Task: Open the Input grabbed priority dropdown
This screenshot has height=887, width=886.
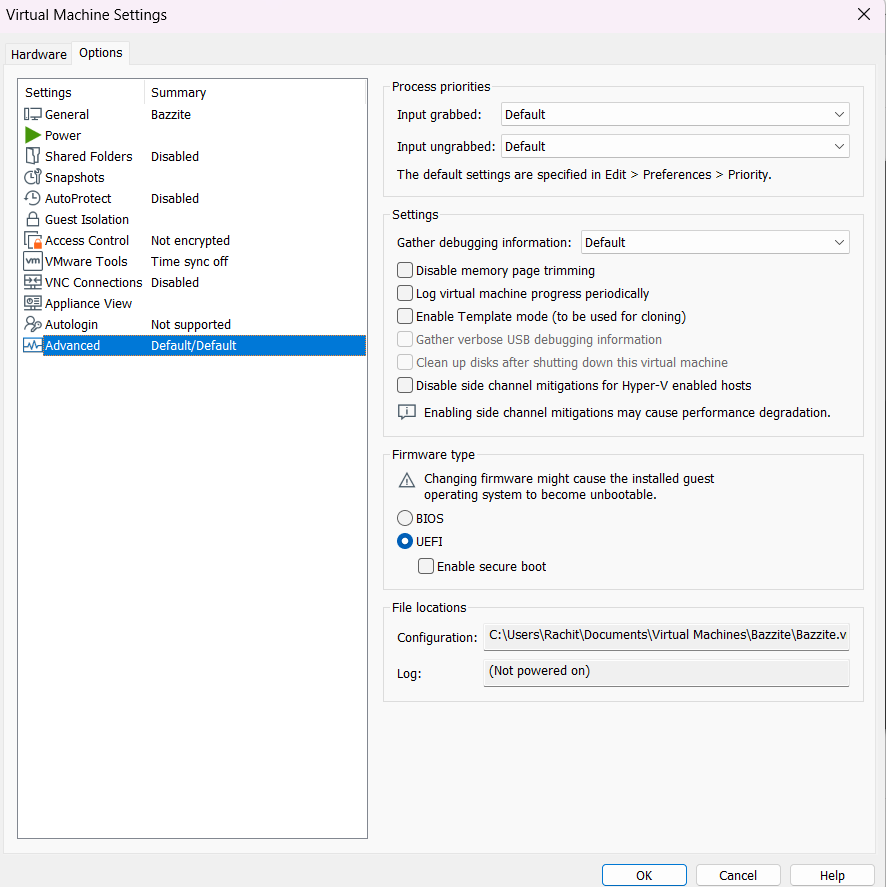Action: (675, 114)
